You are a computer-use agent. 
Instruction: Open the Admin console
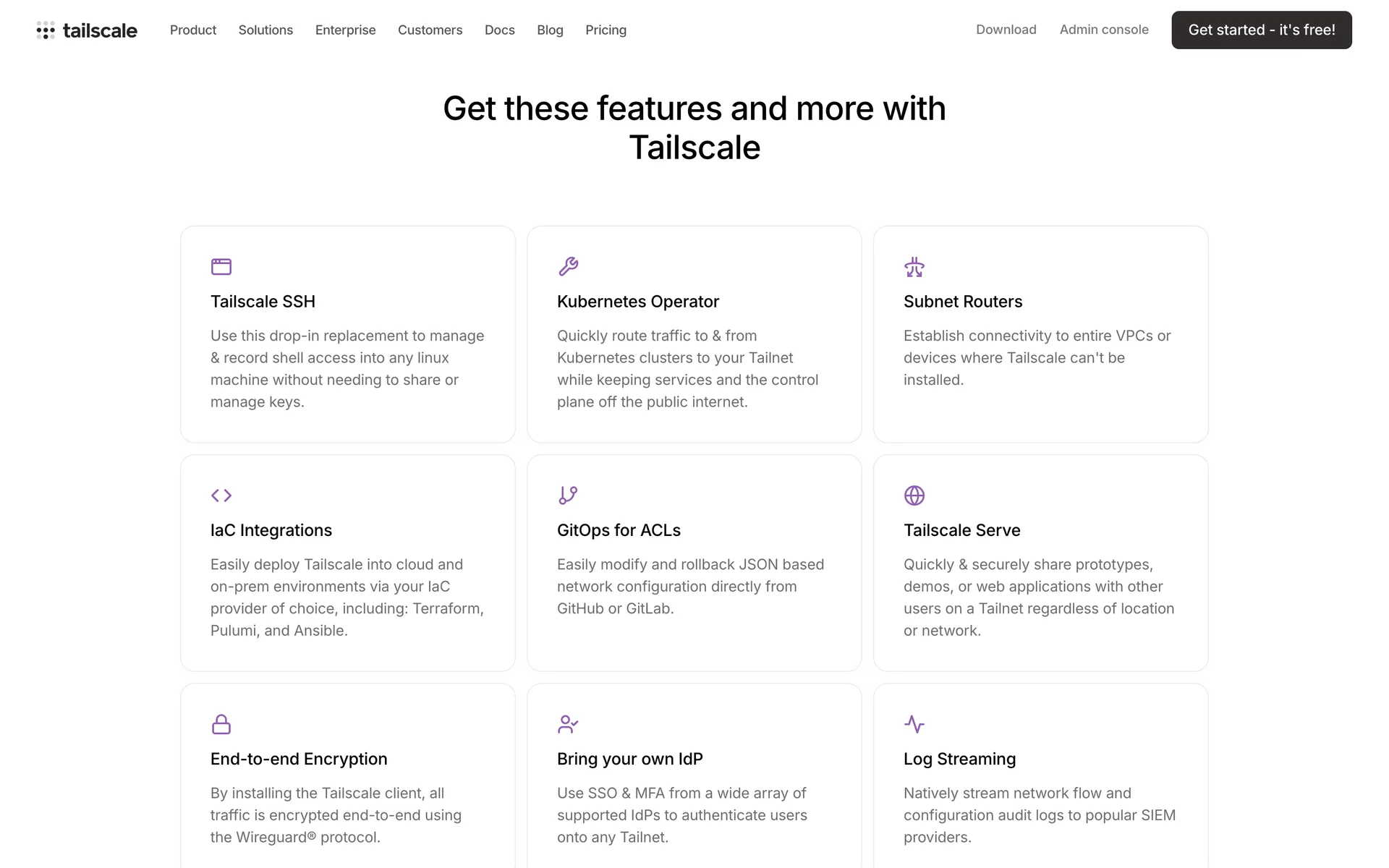click(x=1104, y=30)
